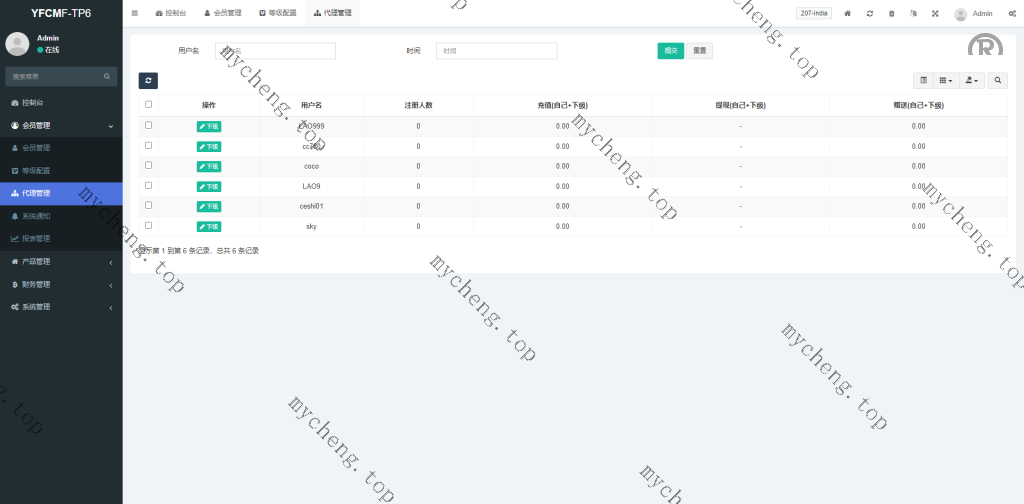Click the table search magnifier button
Screen dimensions: 1024x504
tap(998, 80)
